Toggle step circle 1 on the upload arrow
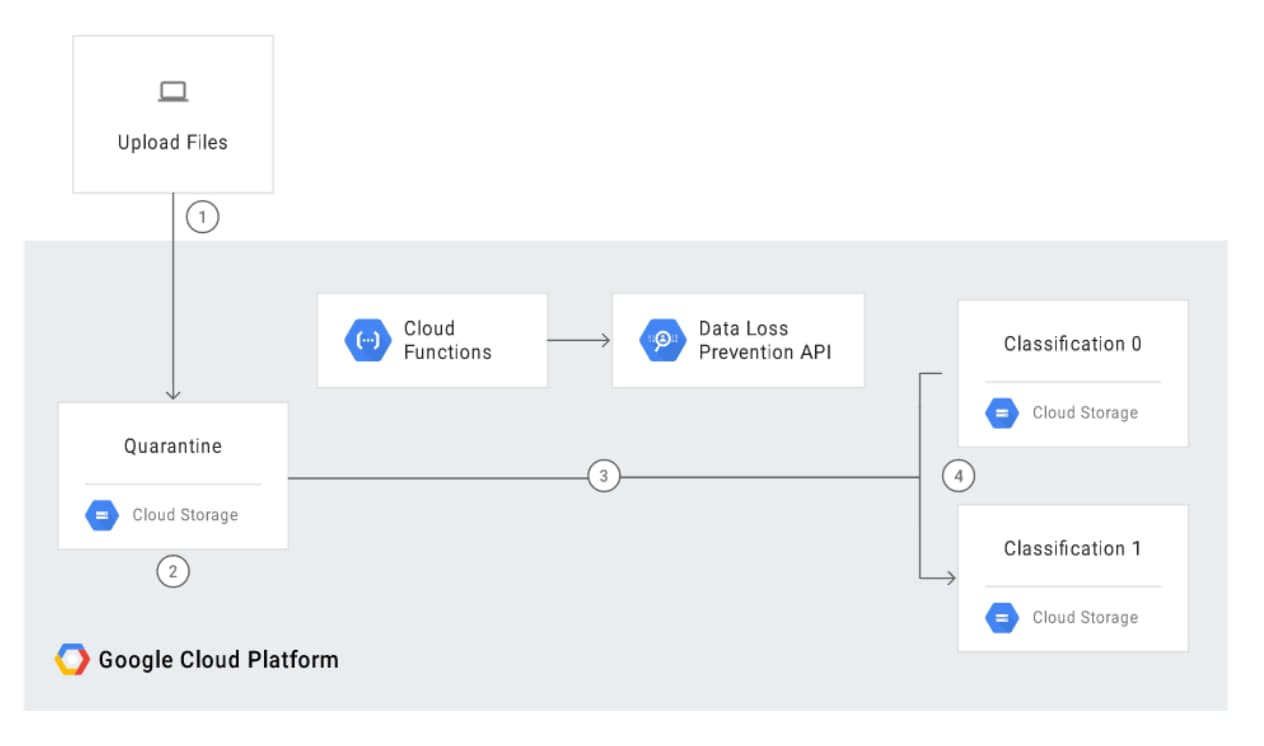 pos(200,216)
